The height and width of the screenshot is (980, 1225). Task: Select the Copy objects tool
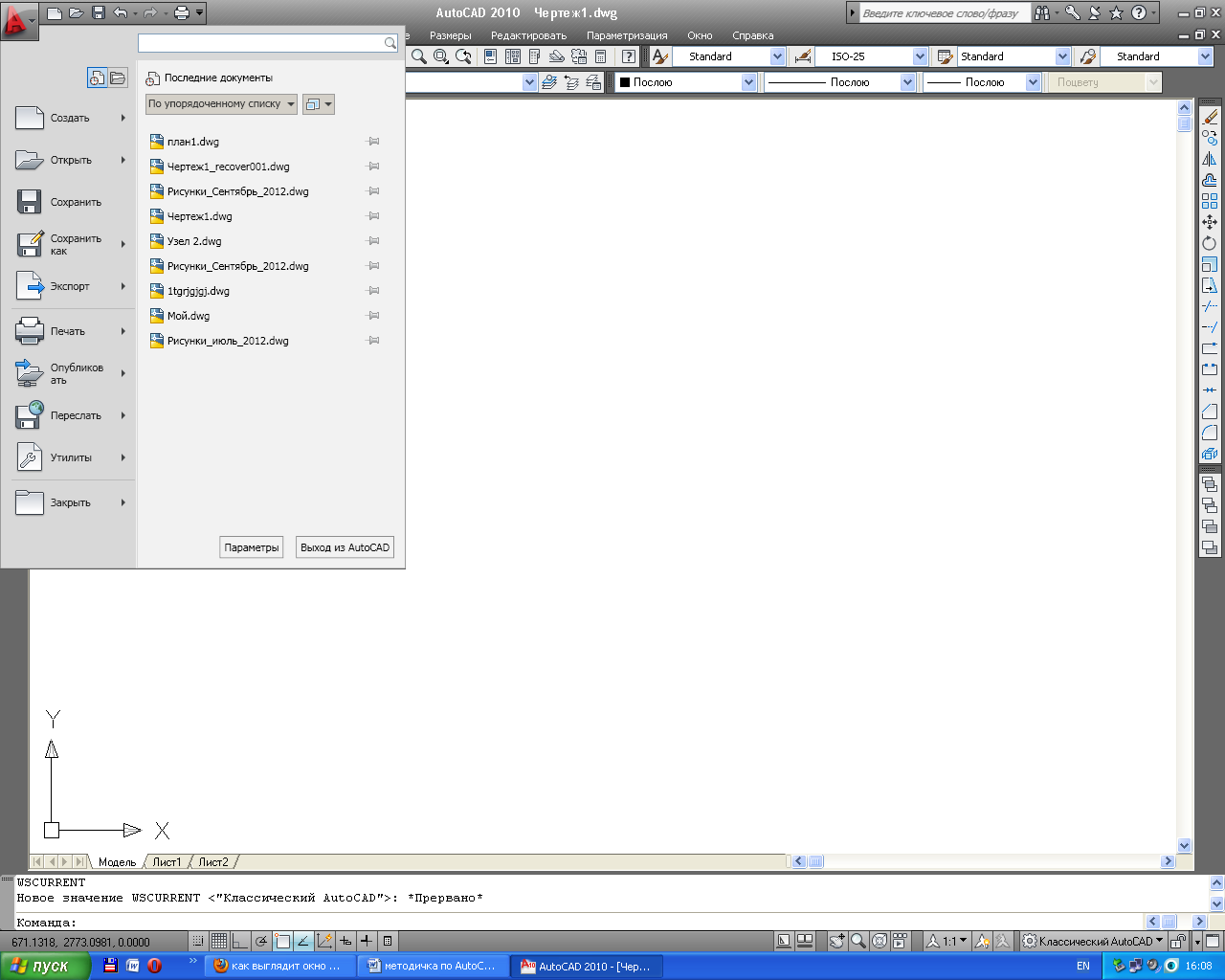point(1210,138)
